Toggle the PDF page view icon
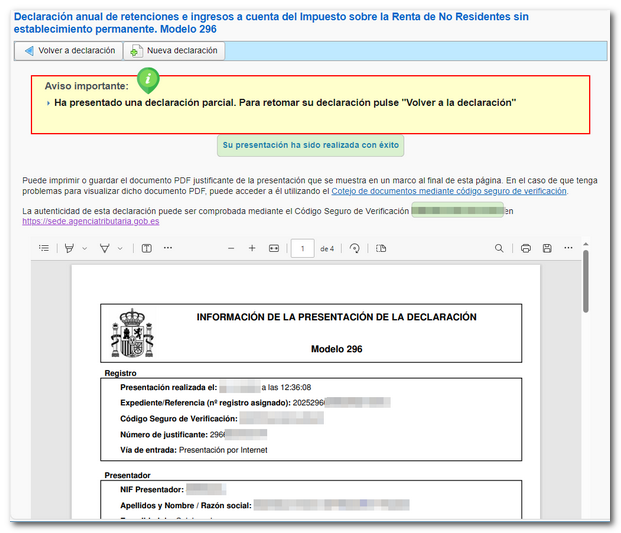 click(146, 248)
